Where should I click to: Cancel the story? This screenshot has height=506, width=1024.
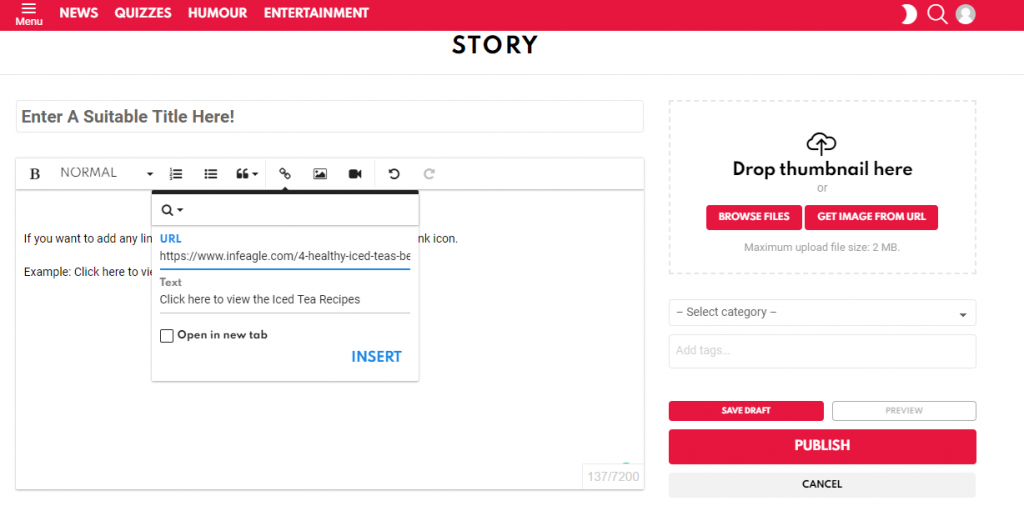tap(822, 484)
